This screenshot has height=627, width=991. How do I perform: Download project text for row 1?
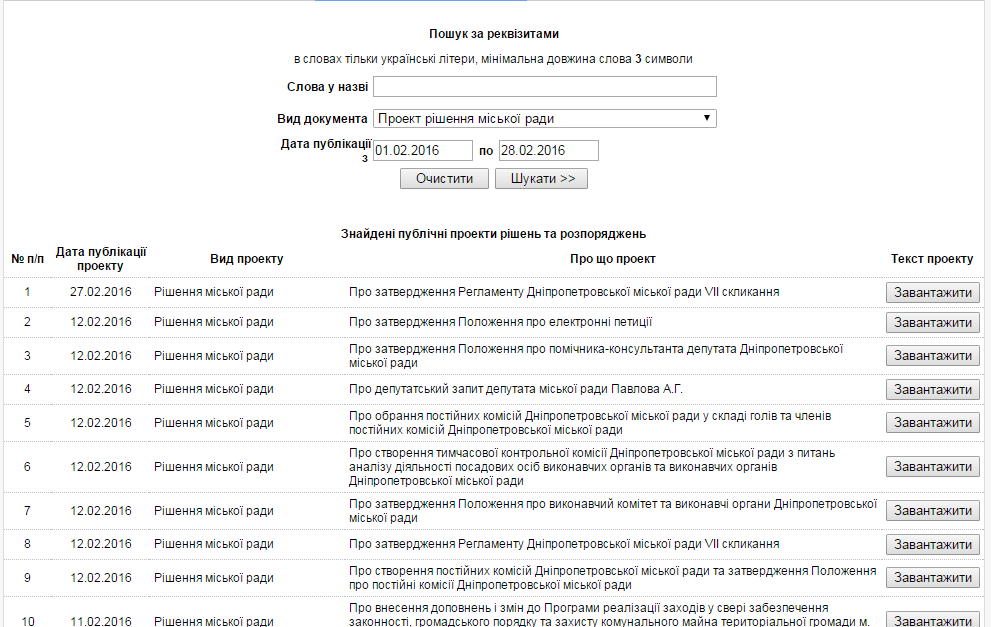[x=932, y=293]
